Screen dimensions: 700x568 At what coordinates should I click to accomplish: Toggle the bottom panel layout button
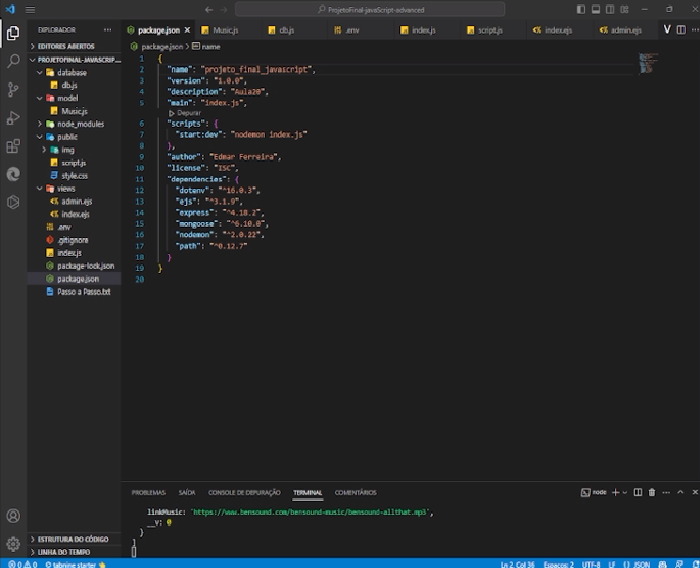pyautogui.click(x=596, y=9)
